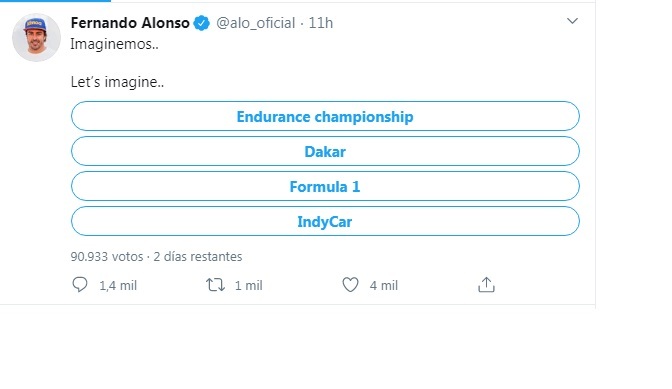The width and height of the screenshot is (672, 389).
Task: Open Fernando Alonso's profile avatar
Action: (36, 37)
